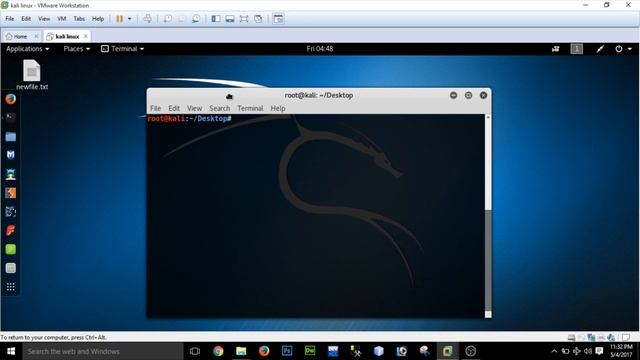Launch the terminal icon in Kali dock
This screenshot has width=640, height=360.
pos(11,118)
